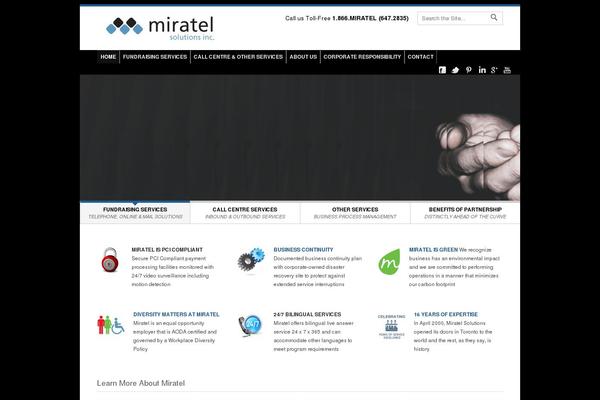Click the search magnifier icon
Image resolution: width=600 pixels, height=400 pixels.
coord(494,18)
